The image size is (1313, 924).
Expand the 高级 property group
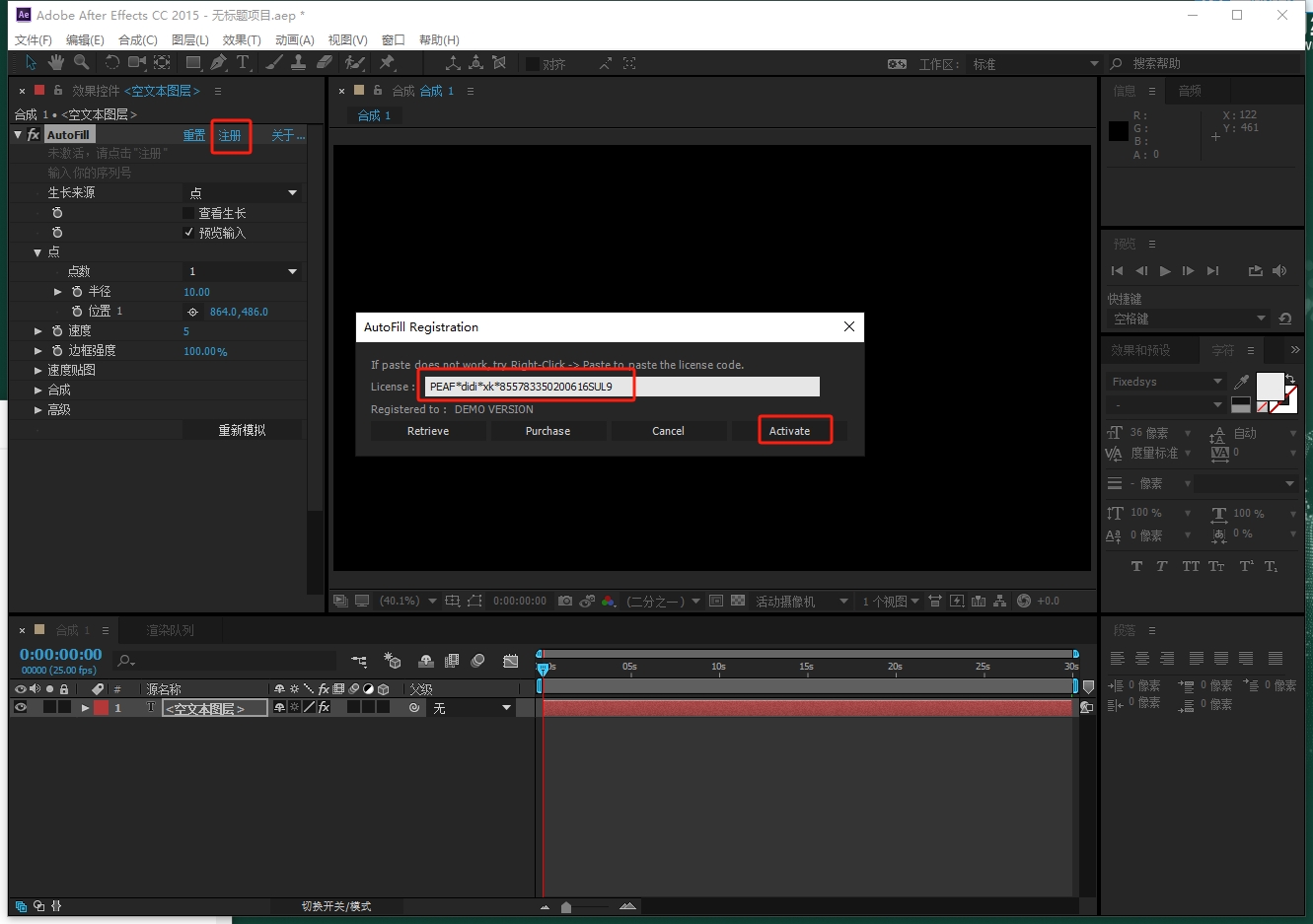(38, 410)
